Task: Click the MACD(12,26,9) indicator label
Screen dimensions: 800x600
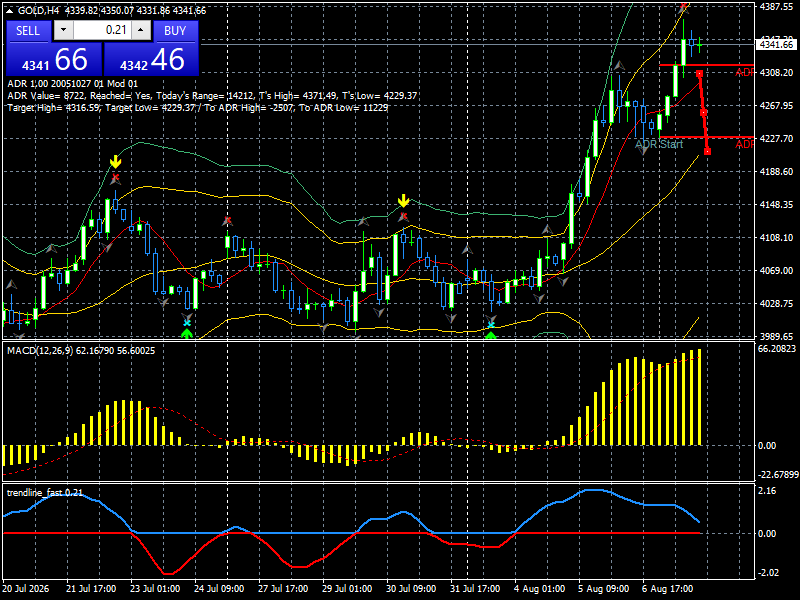Action: pos(81,351)
